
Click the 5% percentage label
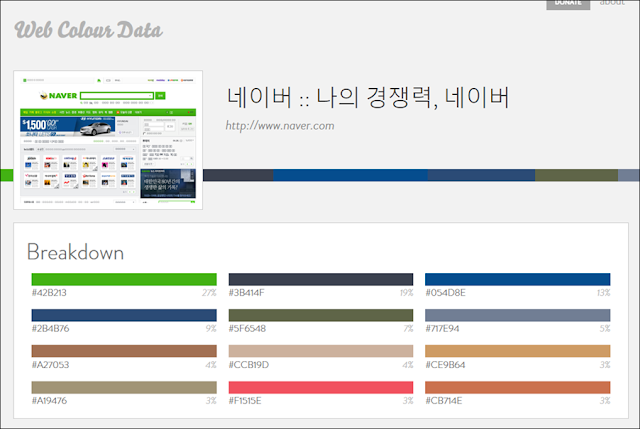(605, 329)
